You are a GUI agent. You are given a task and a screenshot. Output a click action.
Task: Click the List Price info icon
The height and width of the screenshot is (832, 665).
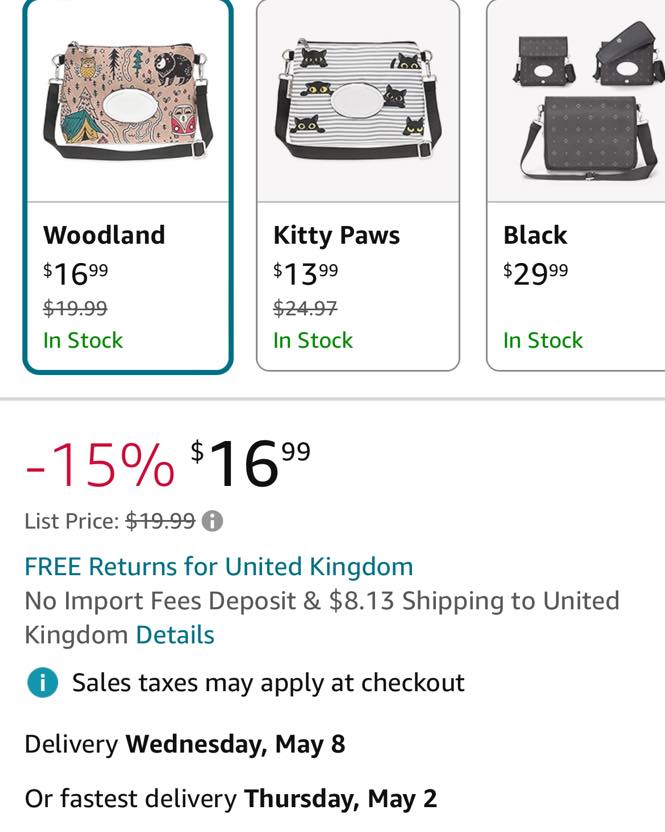212,521
